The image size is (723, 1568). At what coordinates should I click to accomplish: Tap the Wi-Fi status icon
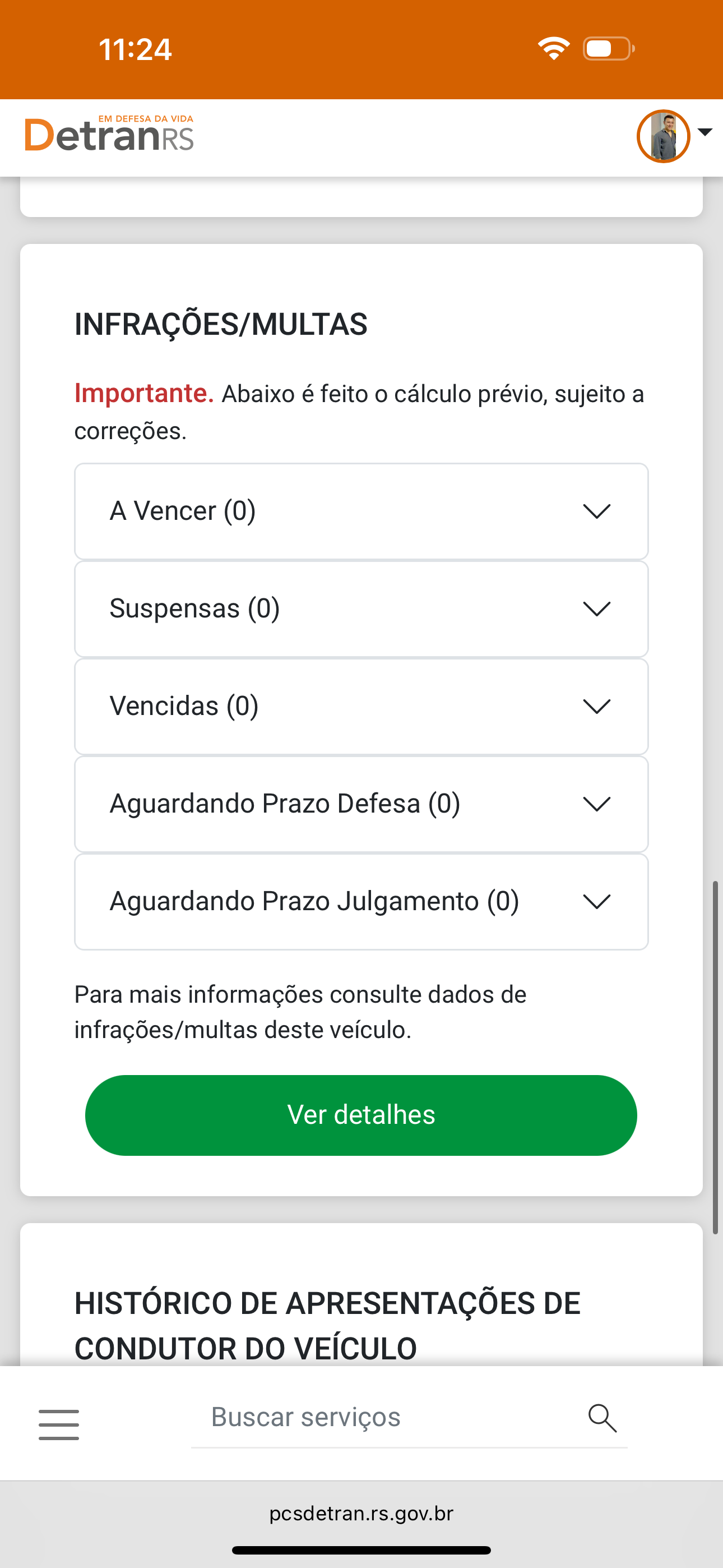(553, 49)
